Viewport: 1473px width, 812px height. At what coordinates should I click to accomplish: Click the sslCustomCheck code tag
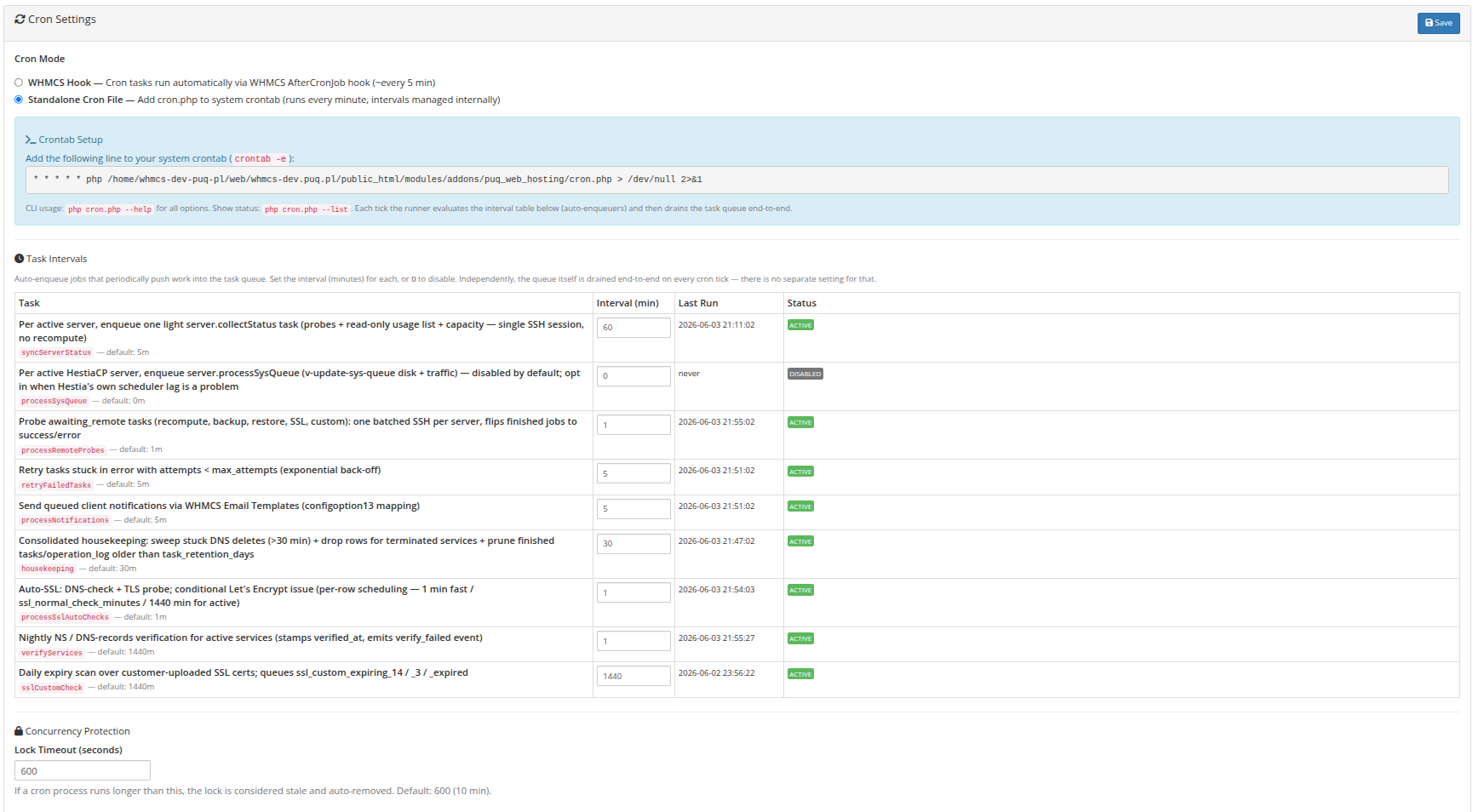pos(52,688)
